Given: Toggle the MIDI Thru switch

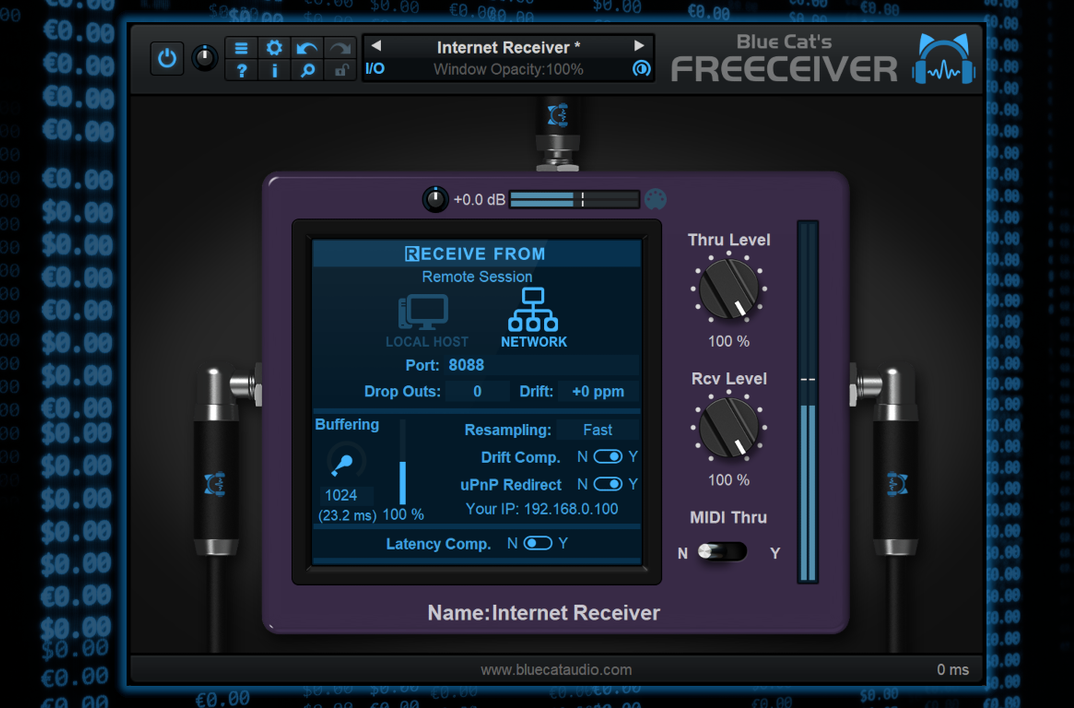Looking at the screenshot, I should 723,552.
